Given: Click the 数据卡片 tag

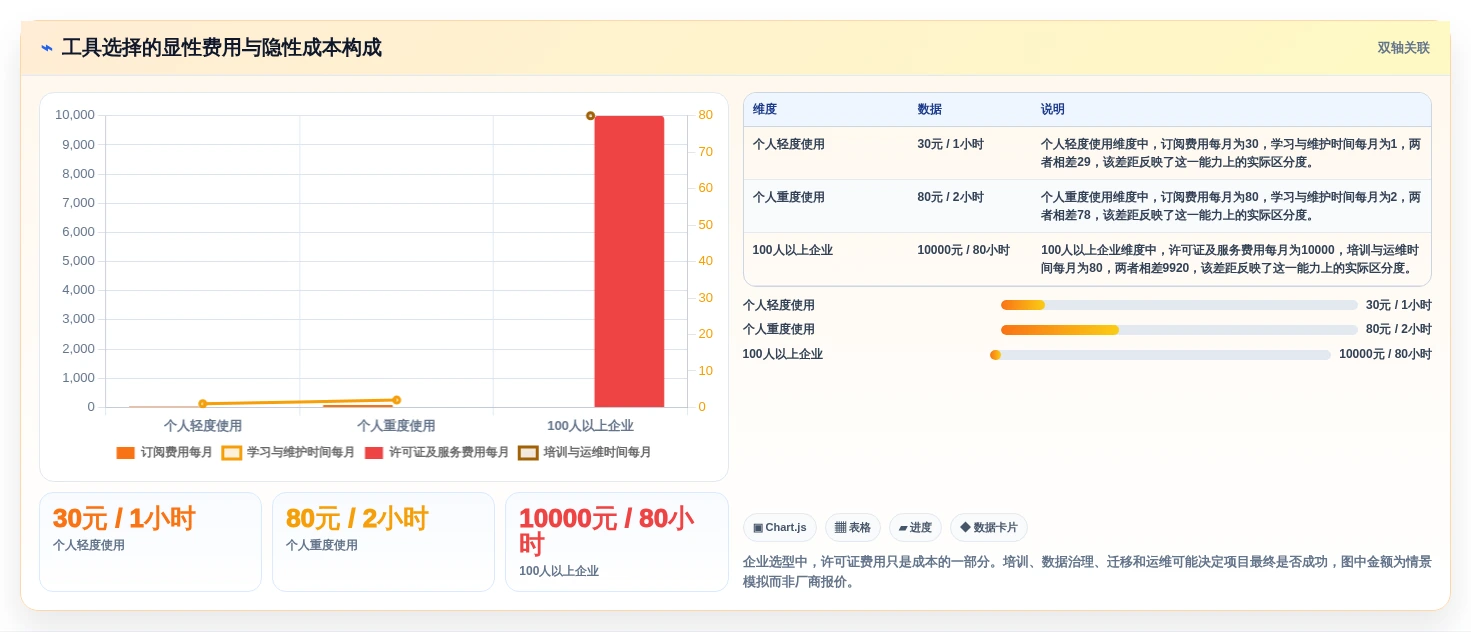Looking at the screenshot, I should click(x=989, y=527).
